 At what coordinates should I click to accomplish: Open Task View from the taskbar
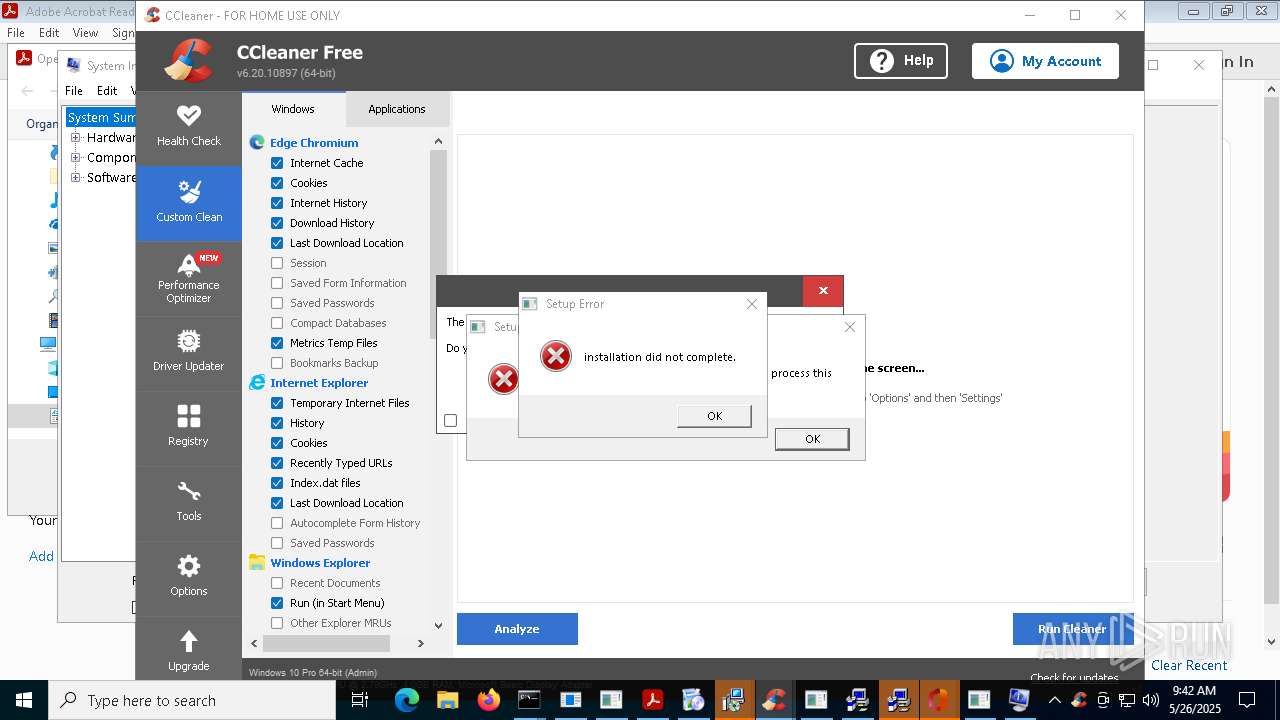click(361, 700)
